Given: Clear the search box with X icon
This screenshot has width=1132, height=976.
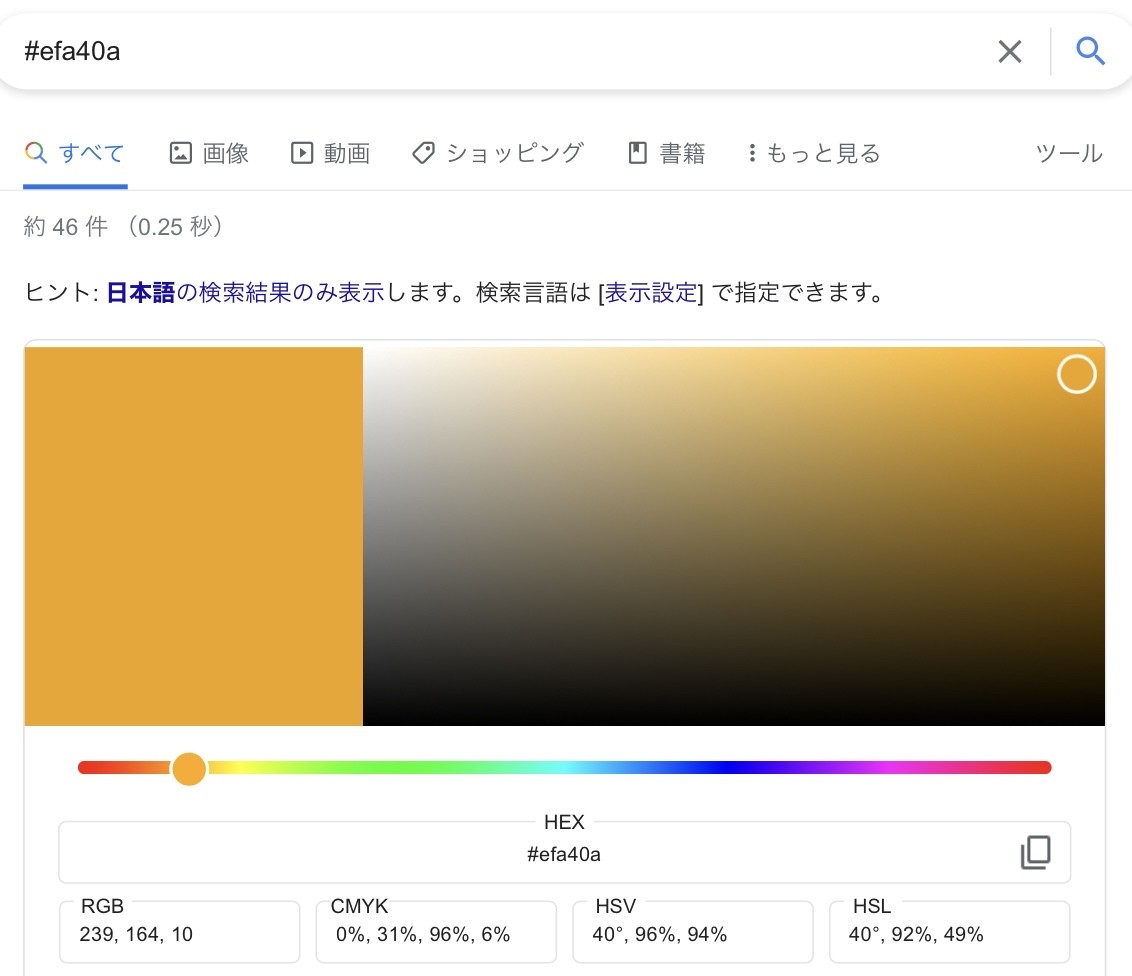Looking at the screenshot, I should pyautogui.click(x=1010, y=51).
